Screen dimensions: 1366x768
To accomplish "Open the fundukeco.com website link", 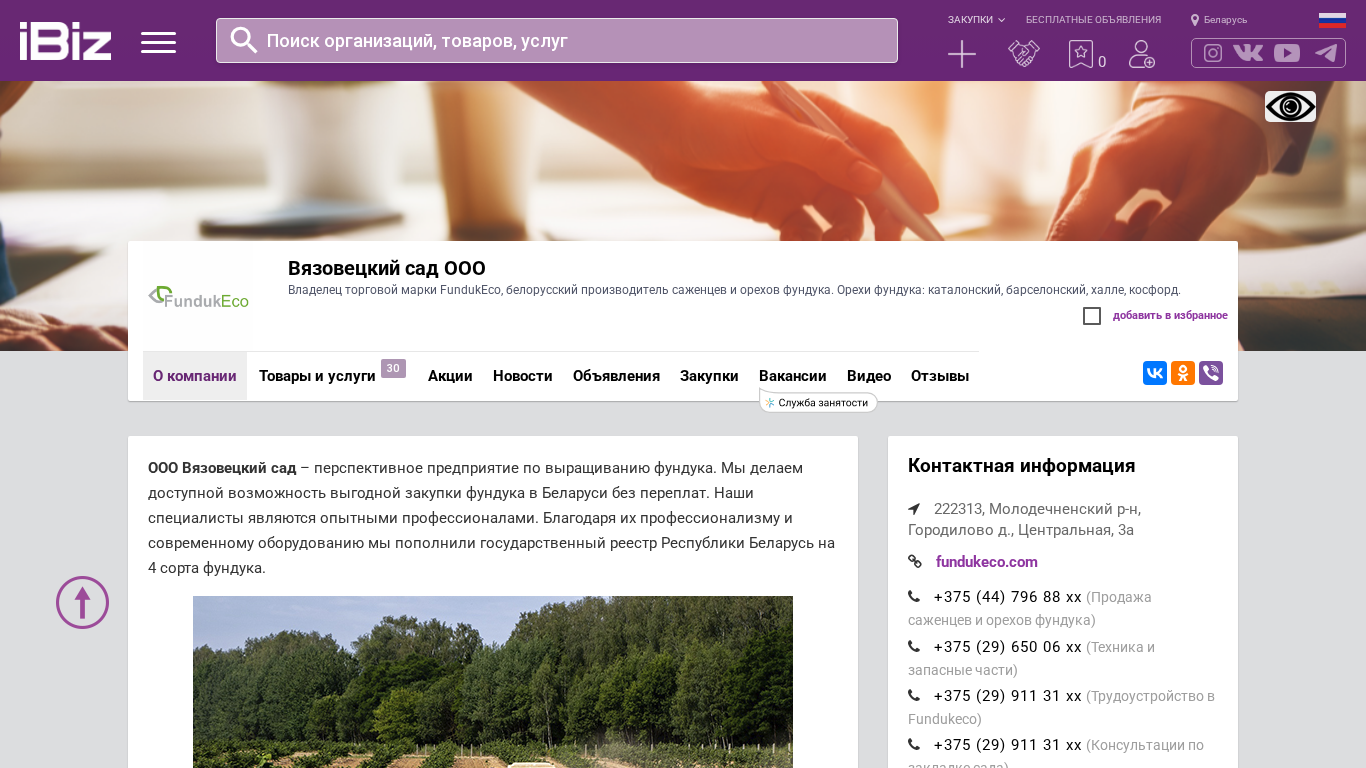I will tap(987, 562).
